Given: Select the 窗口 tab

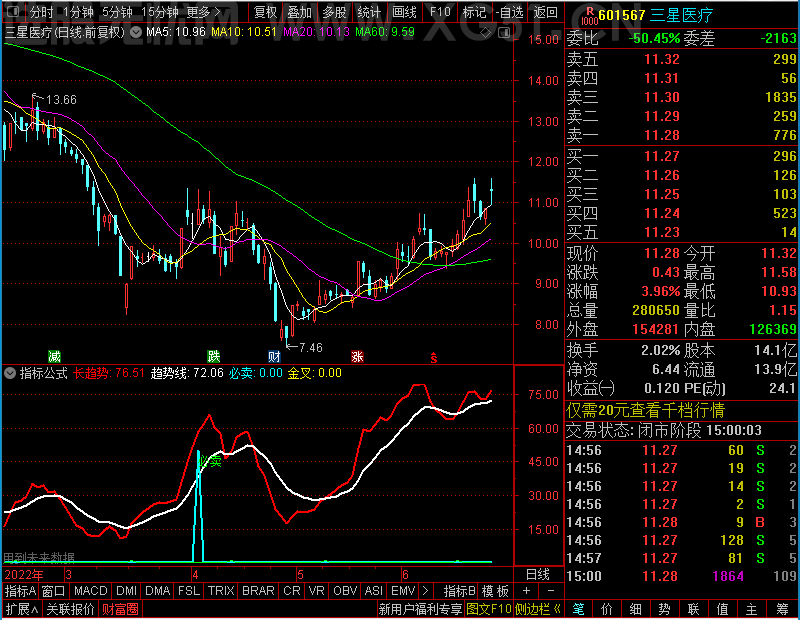Looking at the screenshot, I should 54,591.
